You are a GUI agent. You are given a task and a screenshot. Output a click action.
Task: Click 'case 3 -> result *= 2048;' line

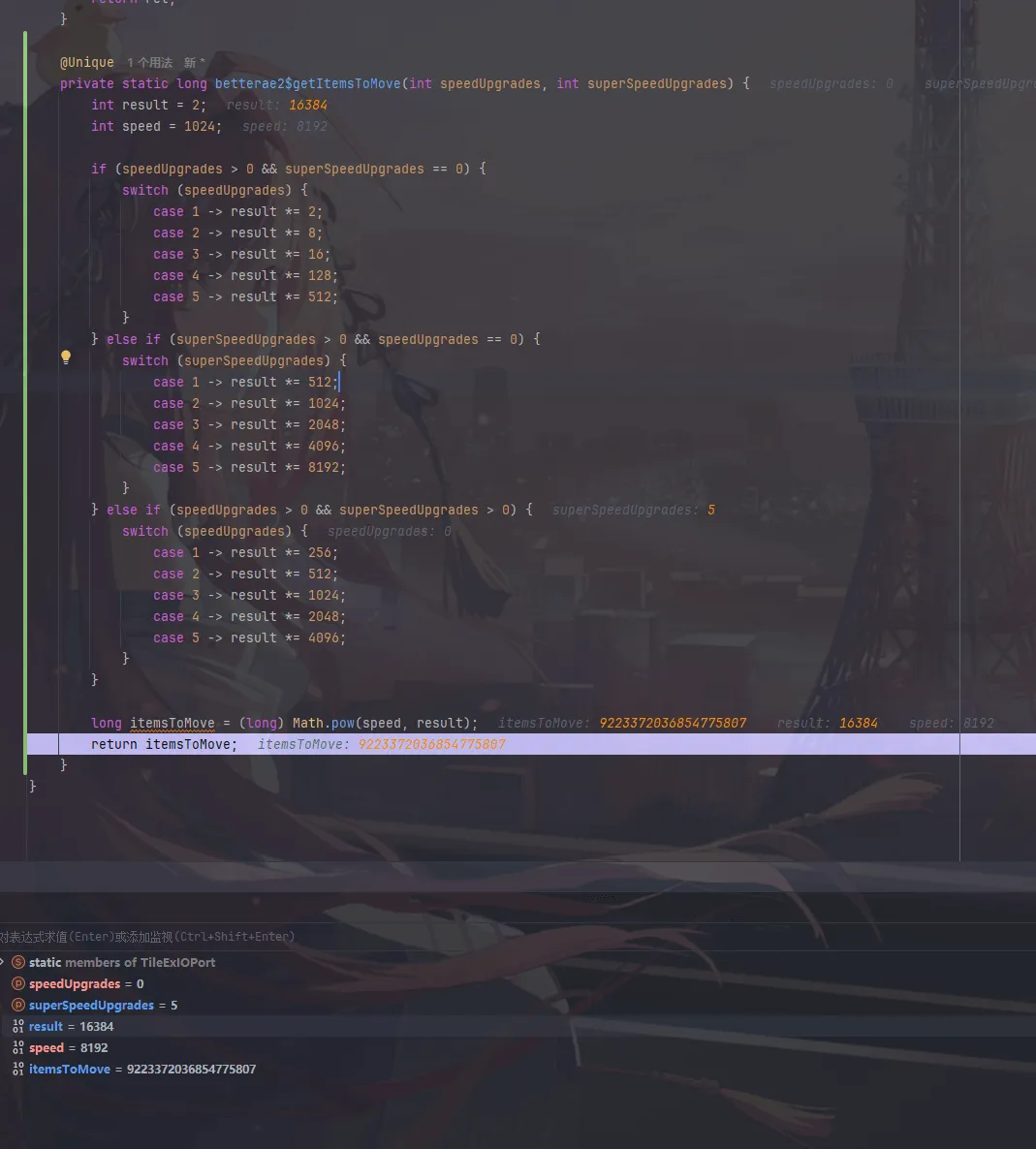coord(249,424)
